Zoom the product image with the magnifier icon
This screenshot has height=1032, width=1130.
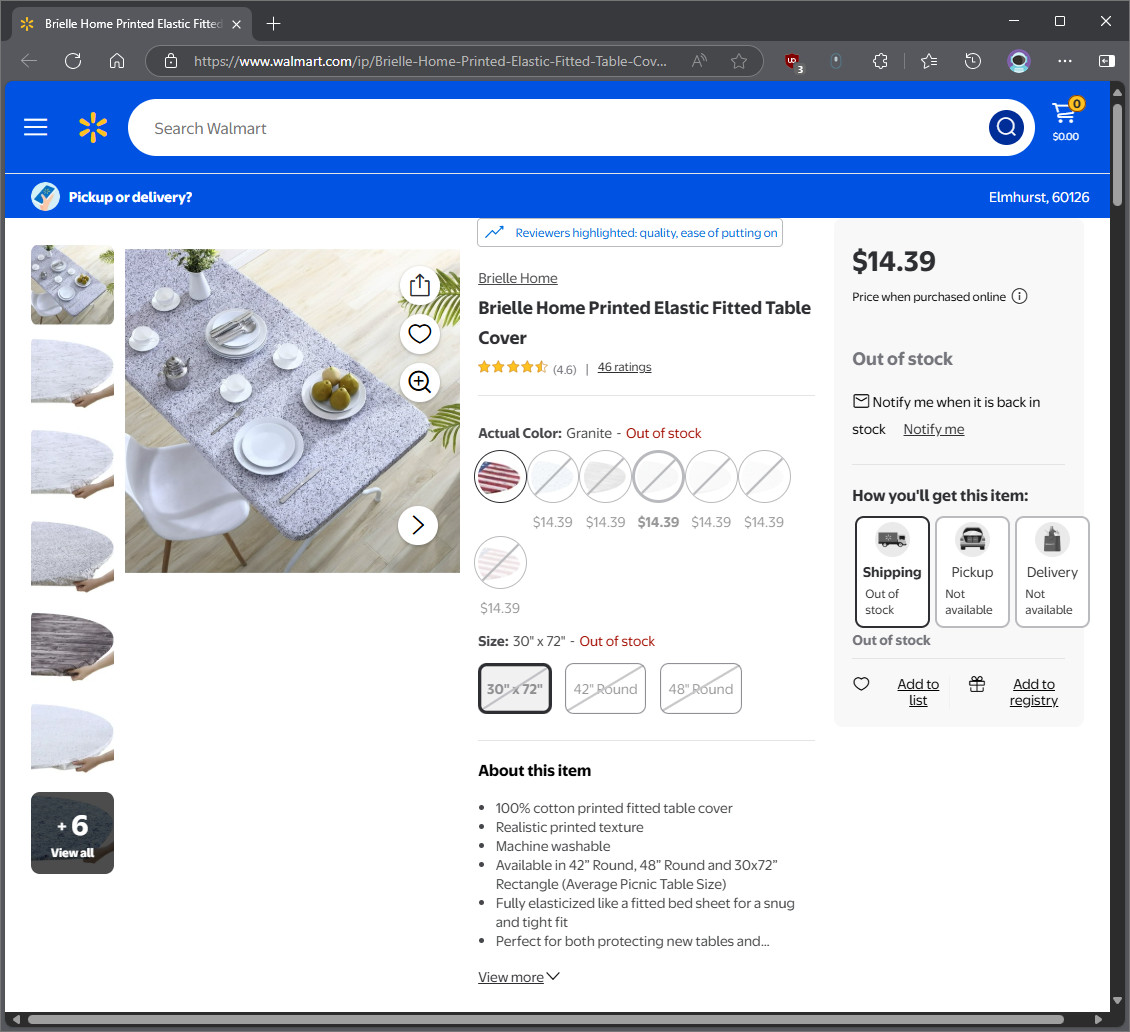pos(419,381)
